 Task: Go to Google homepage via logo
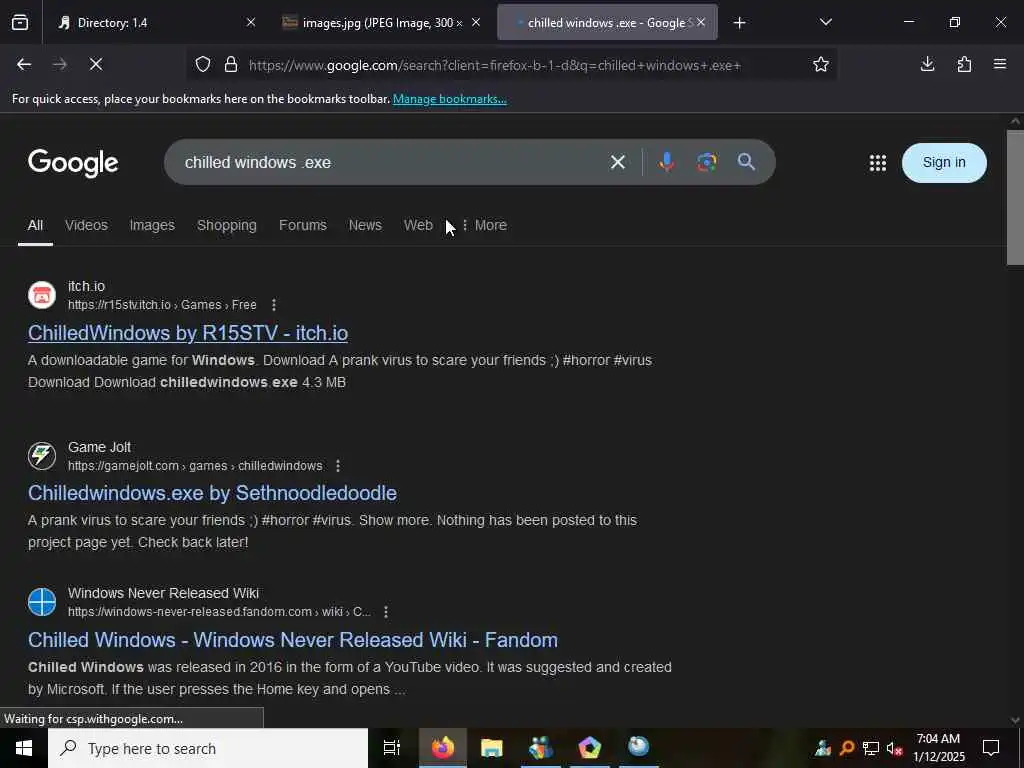pos(73,163)
